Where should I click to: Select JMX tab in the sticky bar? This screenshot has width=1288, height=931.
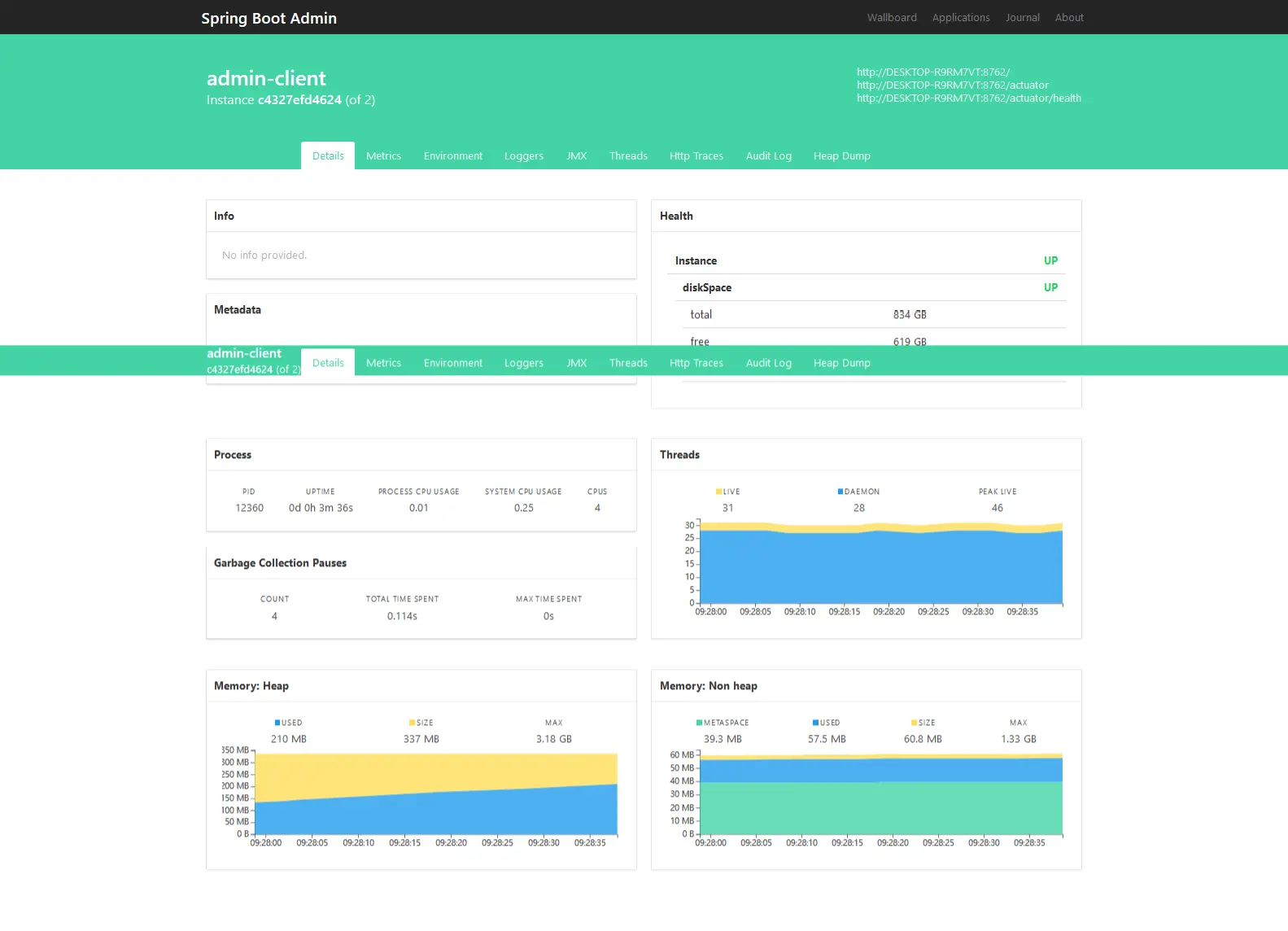coord(577,362)
